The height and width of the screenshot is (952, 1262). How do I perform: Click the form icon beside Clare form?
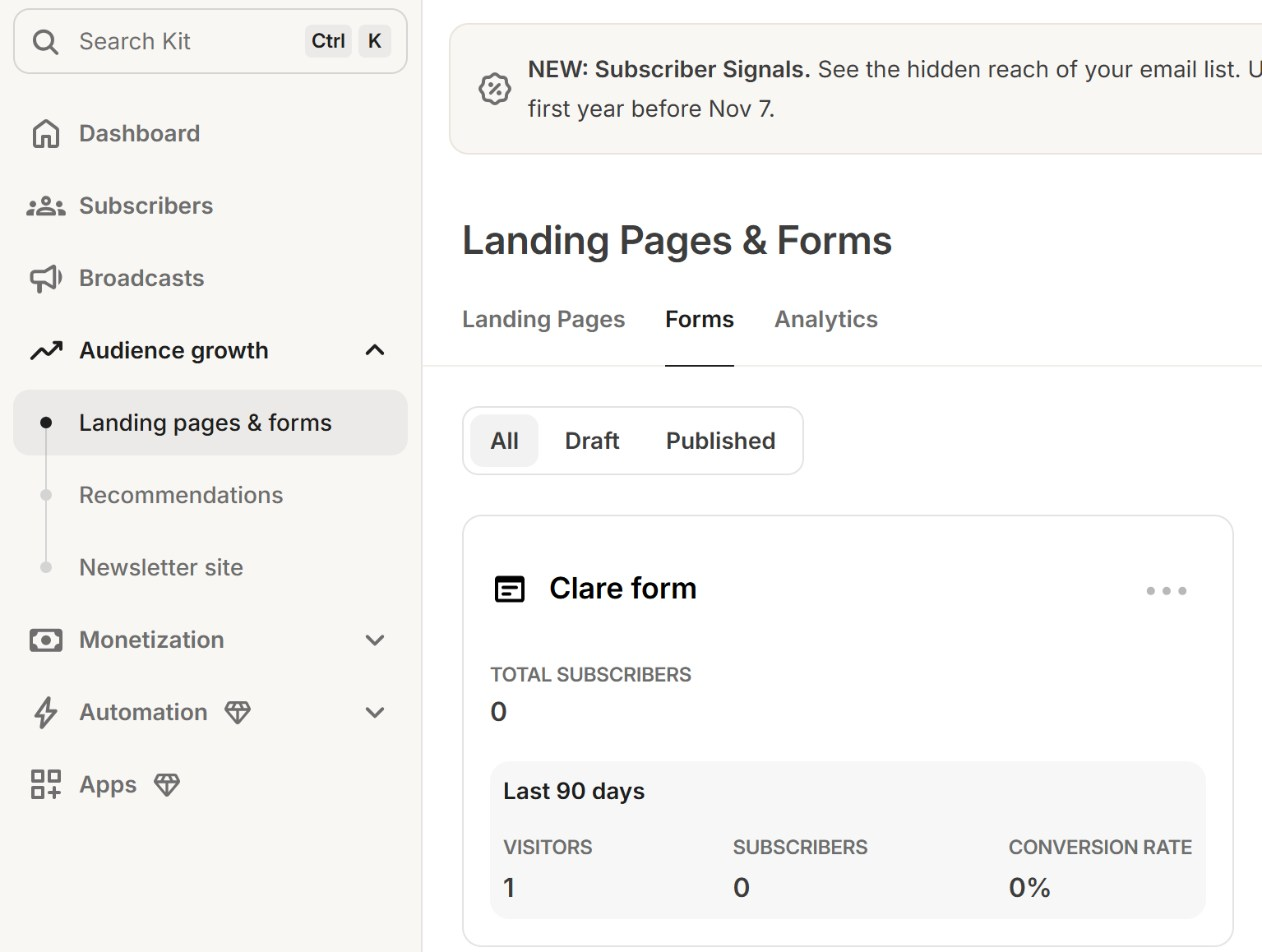(510, 589)
